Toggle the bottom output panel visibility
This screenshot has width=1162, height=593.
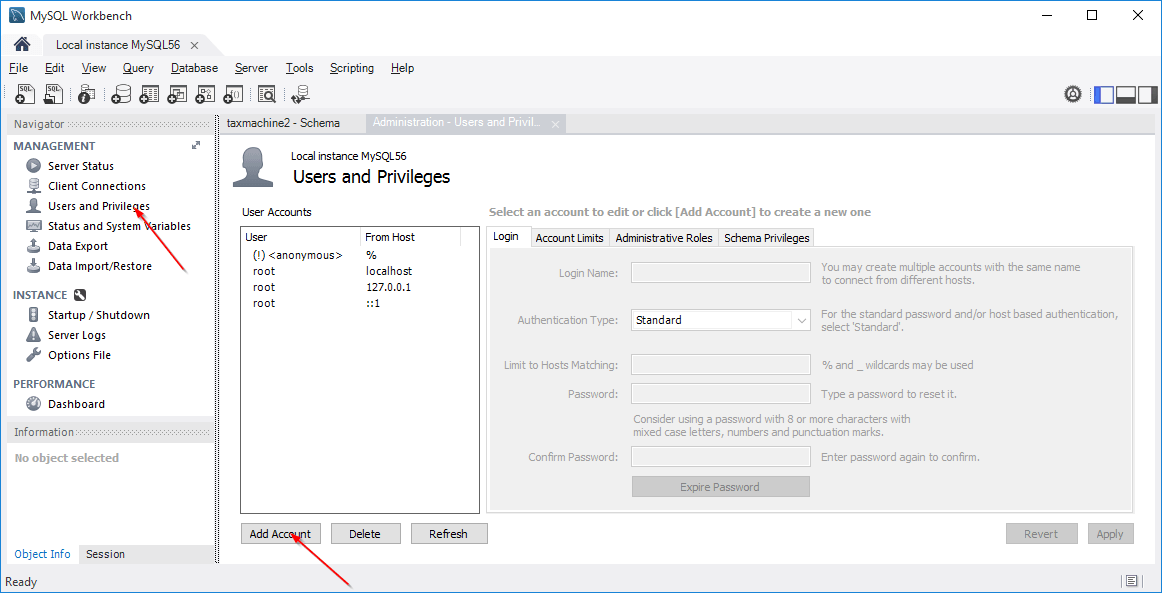click(1125, 94)
